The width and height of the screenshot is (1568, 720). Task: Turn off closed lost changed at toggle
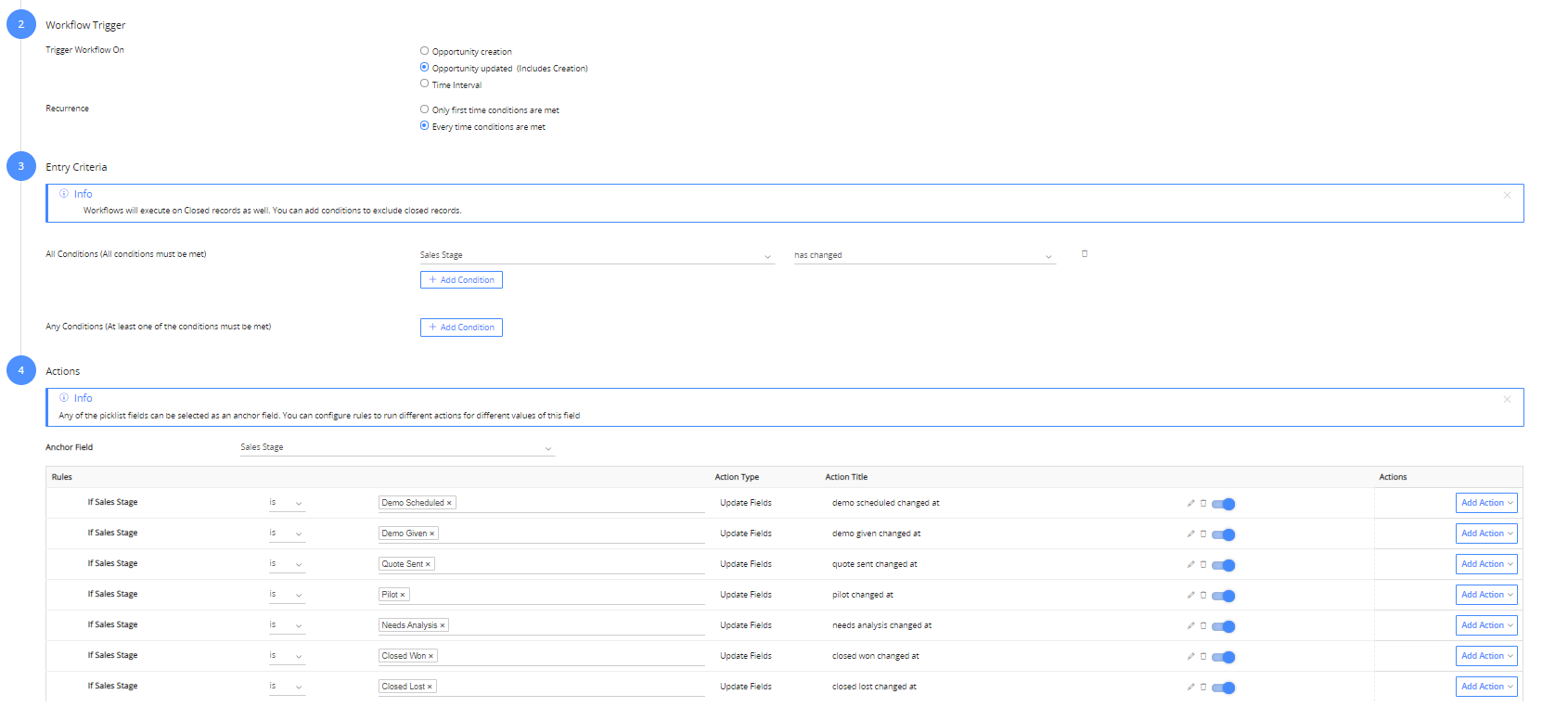coord(1224,688)
